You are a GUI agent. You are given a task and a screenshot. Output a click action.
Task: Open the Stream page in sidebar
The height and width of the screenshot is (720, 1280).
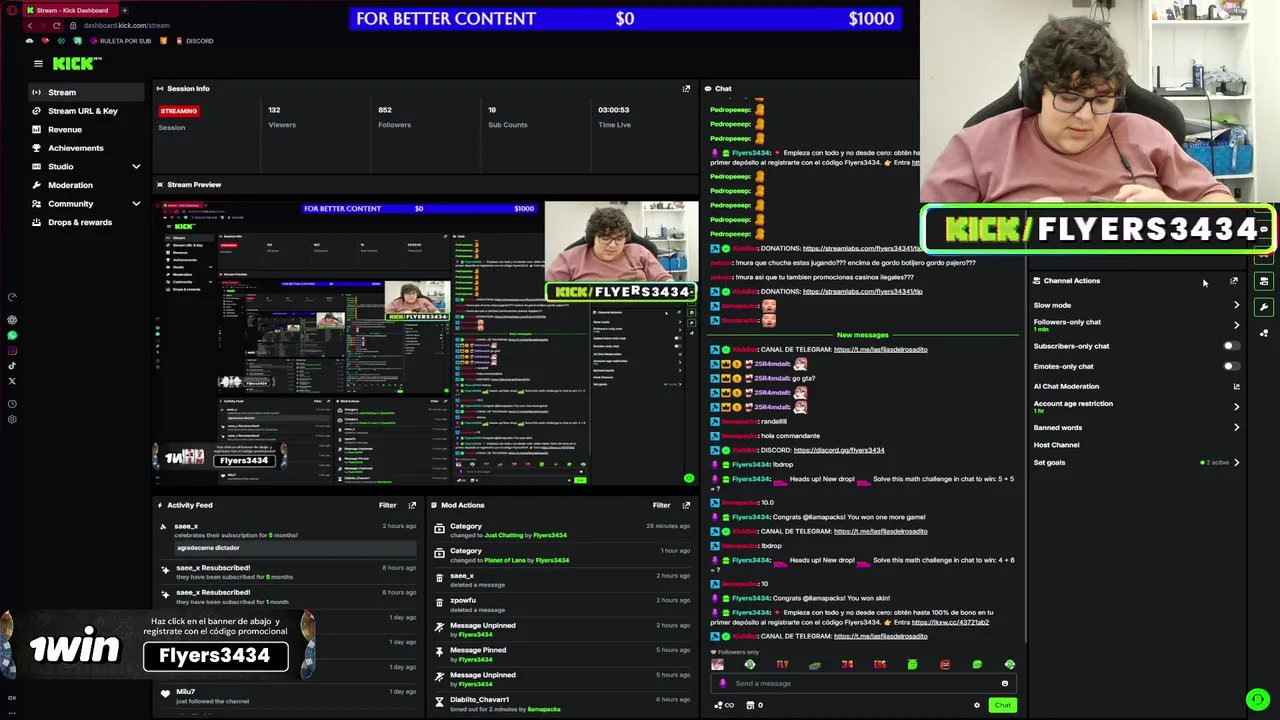(86, 92)
